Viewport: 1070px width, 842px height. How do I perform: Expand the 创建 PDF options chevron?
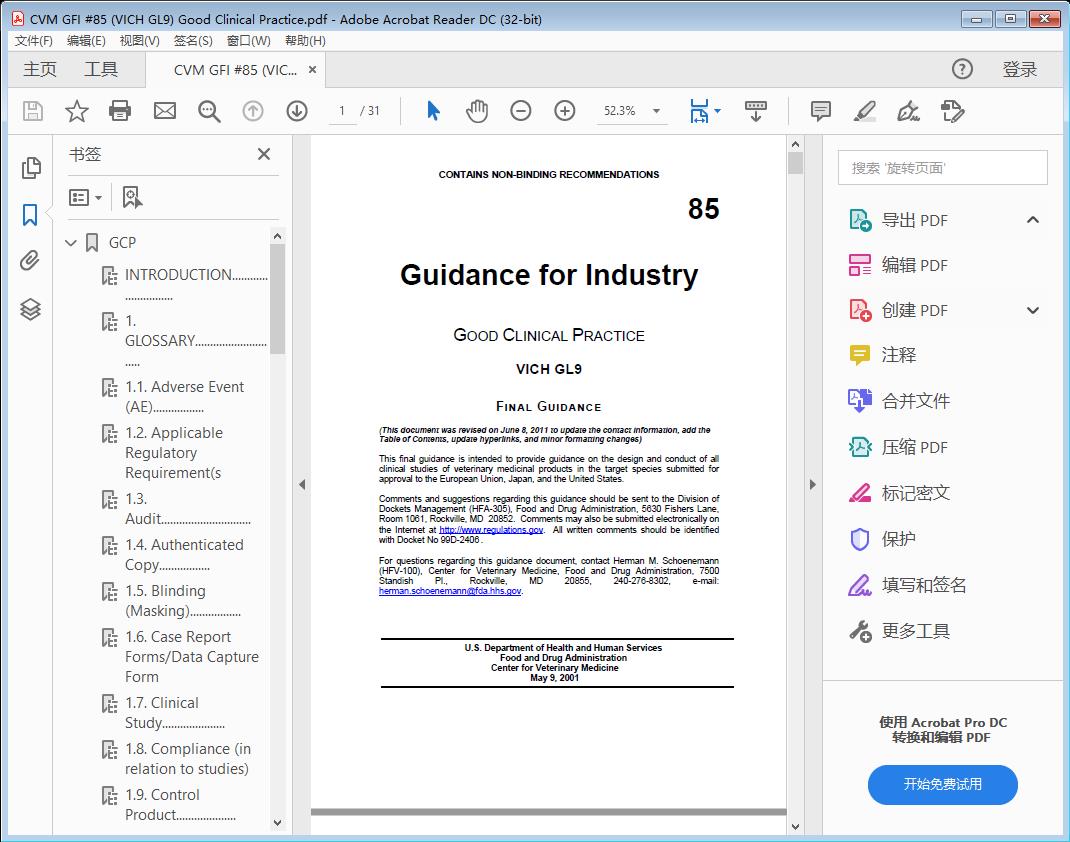(1033, 310)
